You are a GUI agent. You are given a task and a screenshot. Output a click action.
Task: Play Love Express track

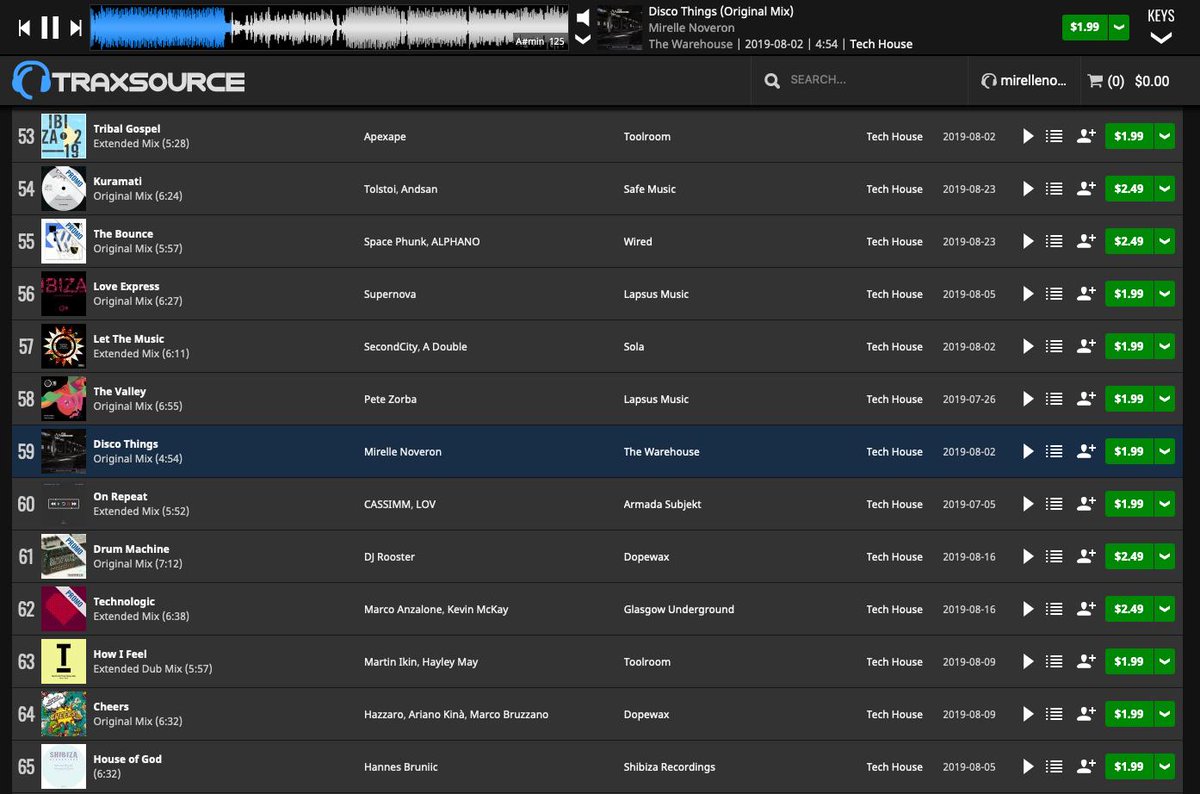1028,294
